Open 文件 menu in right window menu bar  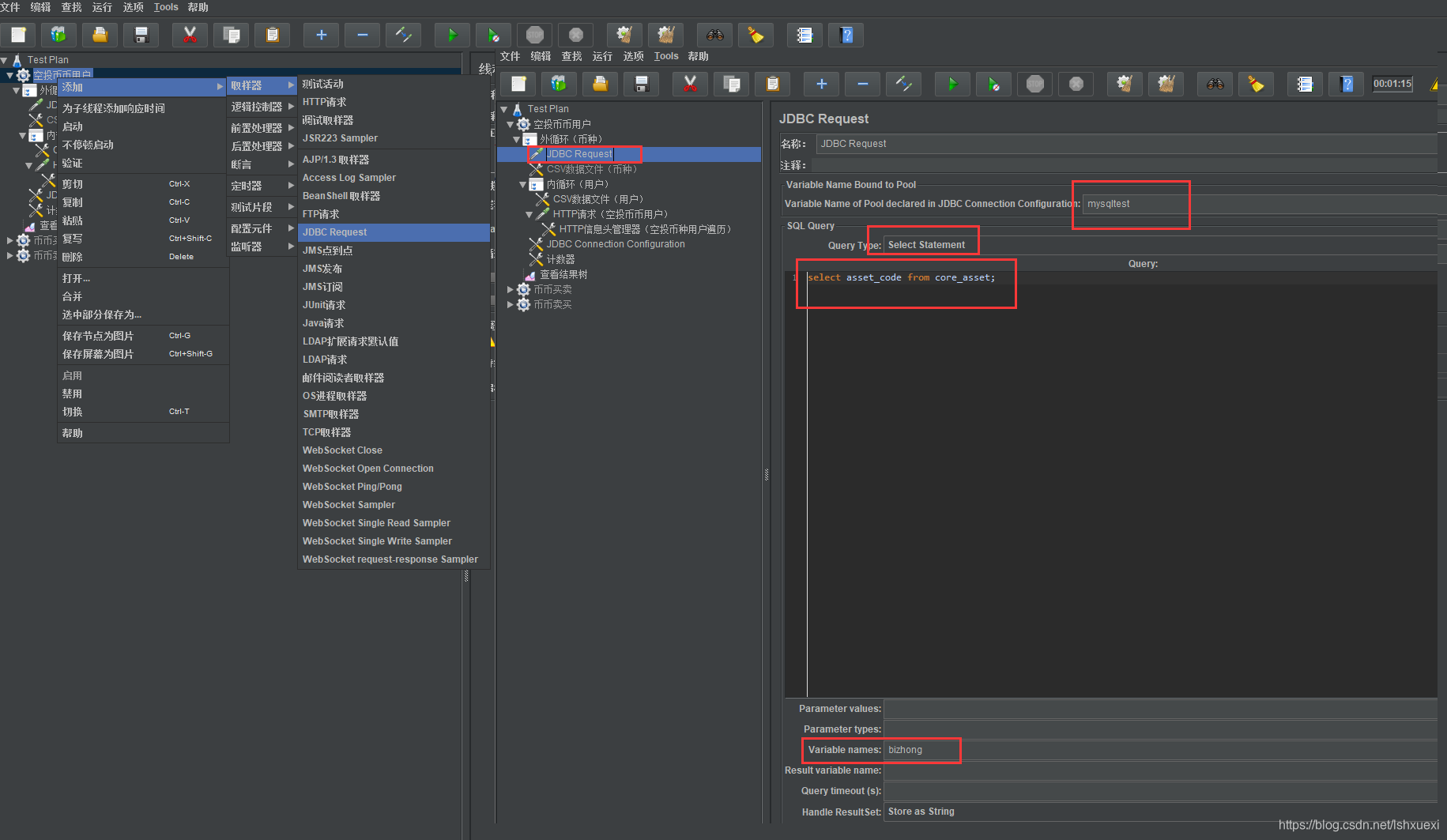click(510, 56)
